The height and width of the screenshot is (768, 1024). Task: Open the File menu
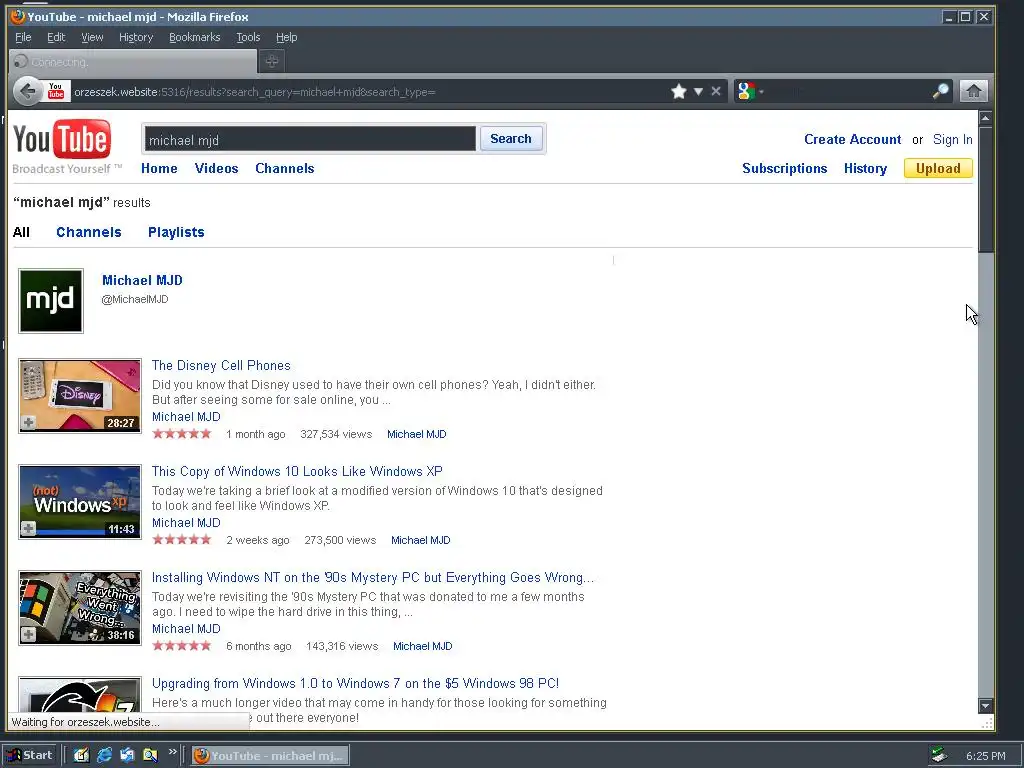(x=24, y=37)
